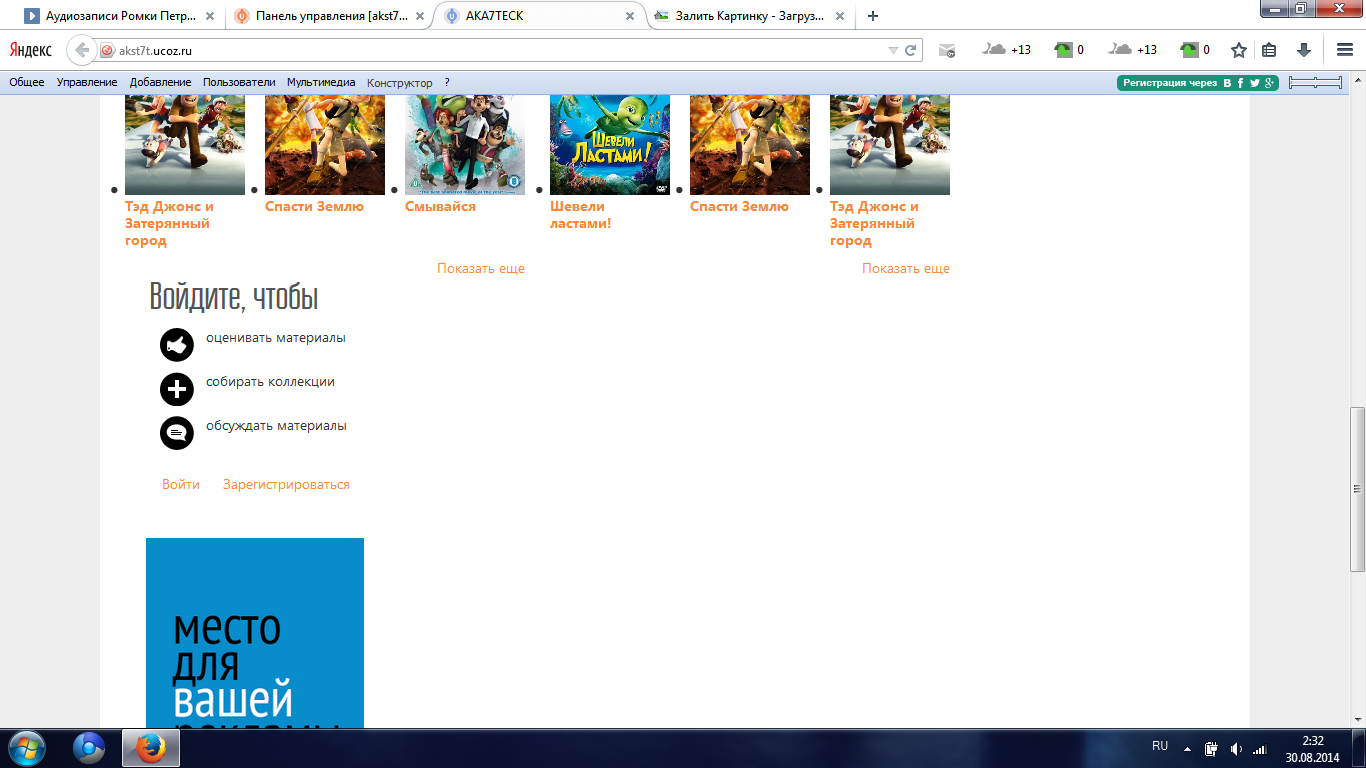Open the Добавление admin menu

coord(160,82)
